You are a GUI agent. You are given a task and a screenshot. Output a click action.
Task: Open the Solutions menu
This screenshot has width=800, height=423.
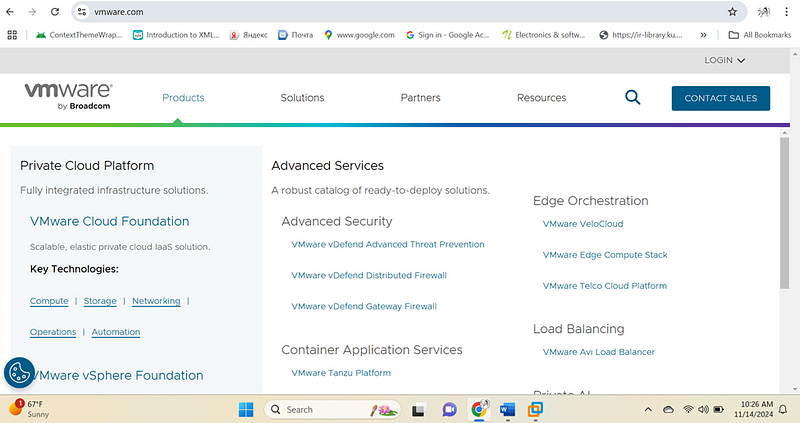[302, 97]
